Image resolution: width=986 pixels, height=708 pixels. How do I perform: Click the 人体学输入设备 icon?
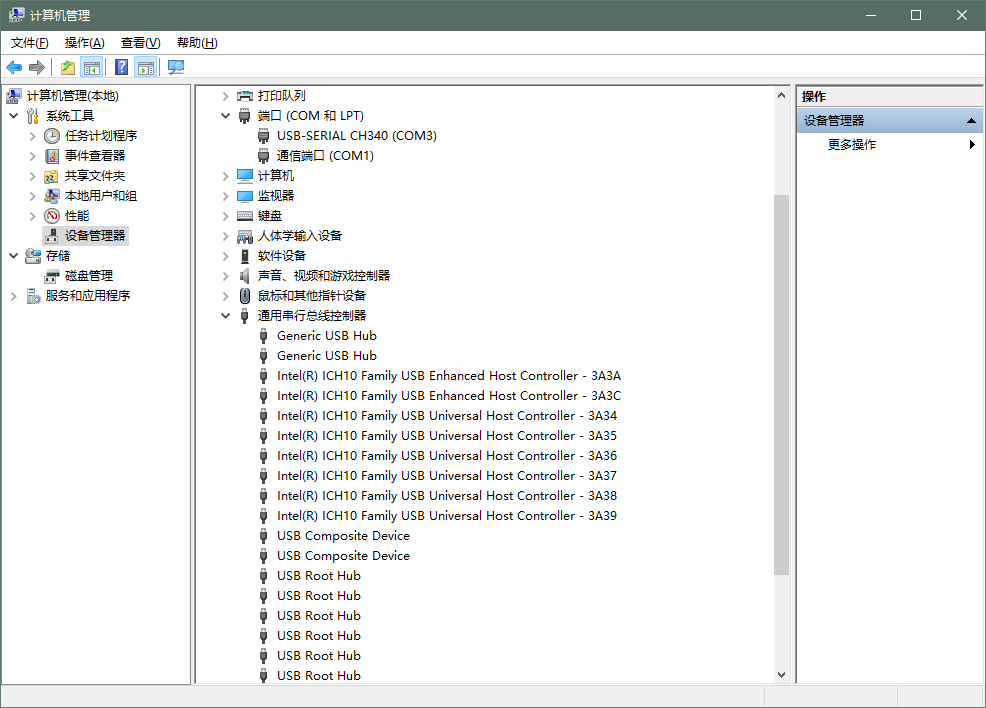tap(245, 236)
